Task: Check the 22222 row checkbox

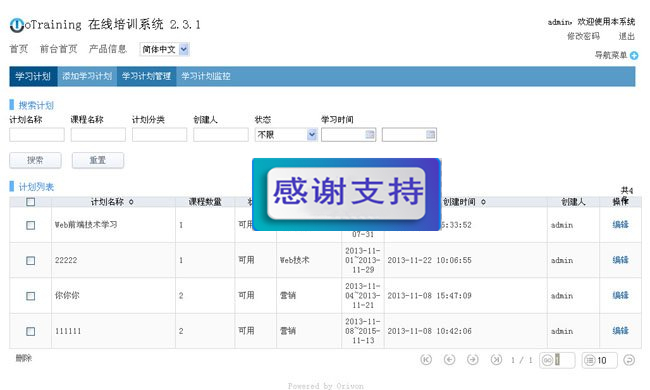Action: [30, 260]
